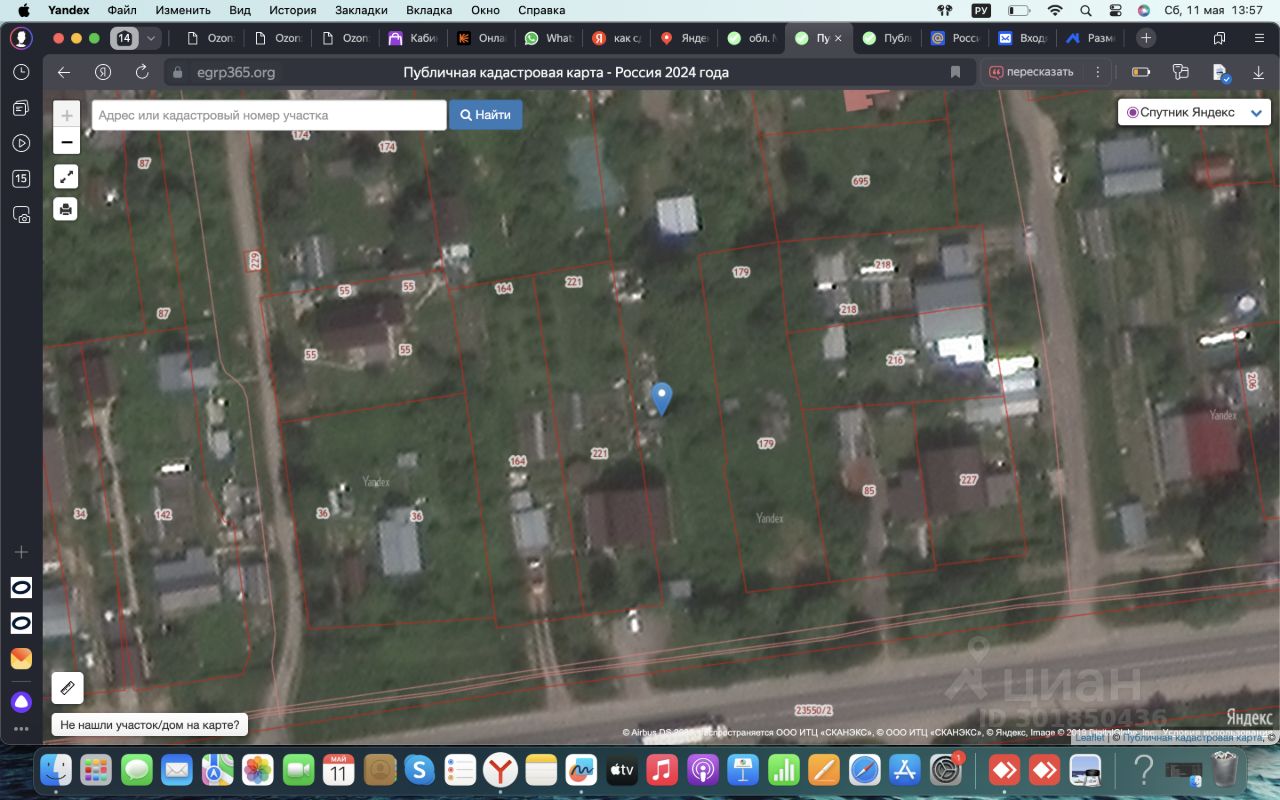1280x800 pixels.
Task: Open Calendar from the Dock
Action: click(338, 770)
